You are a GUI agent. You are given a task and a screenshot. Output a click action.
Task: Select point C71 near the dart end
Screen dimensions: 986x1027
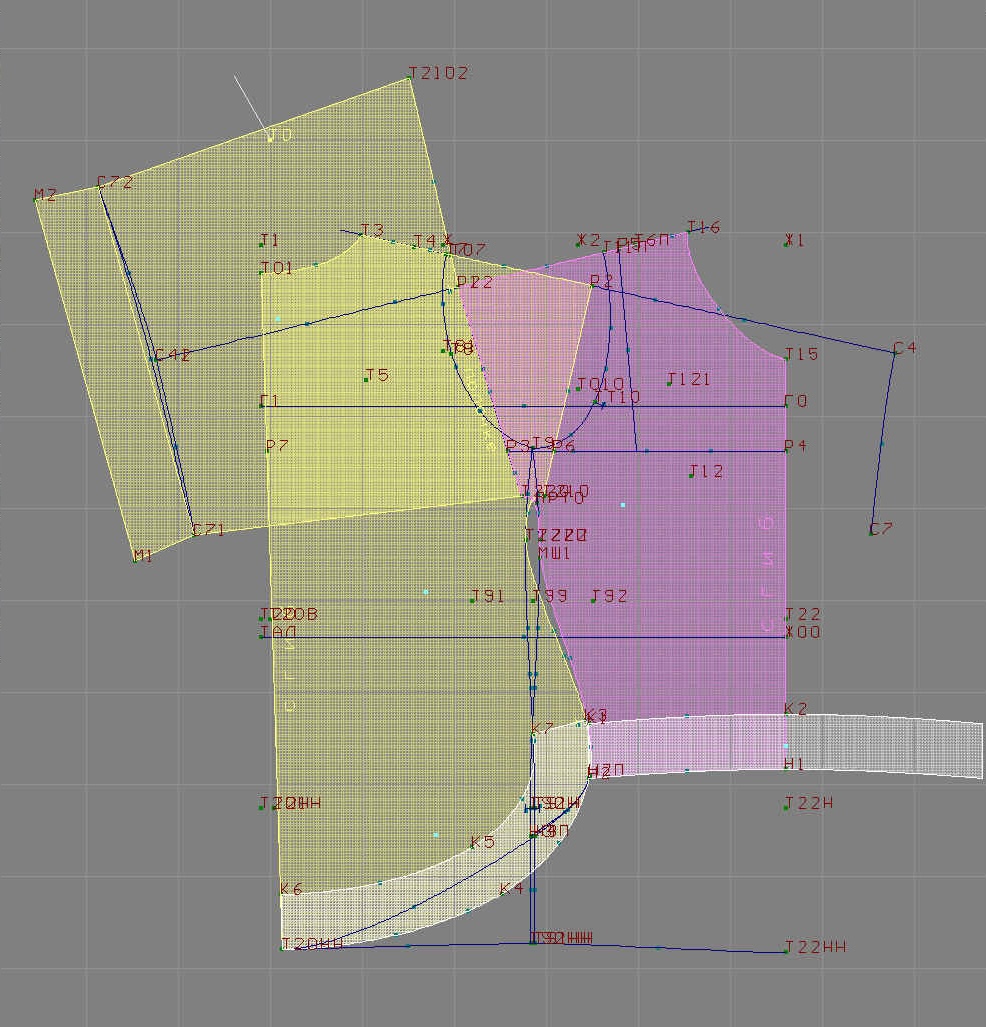(x=194, y=534)
